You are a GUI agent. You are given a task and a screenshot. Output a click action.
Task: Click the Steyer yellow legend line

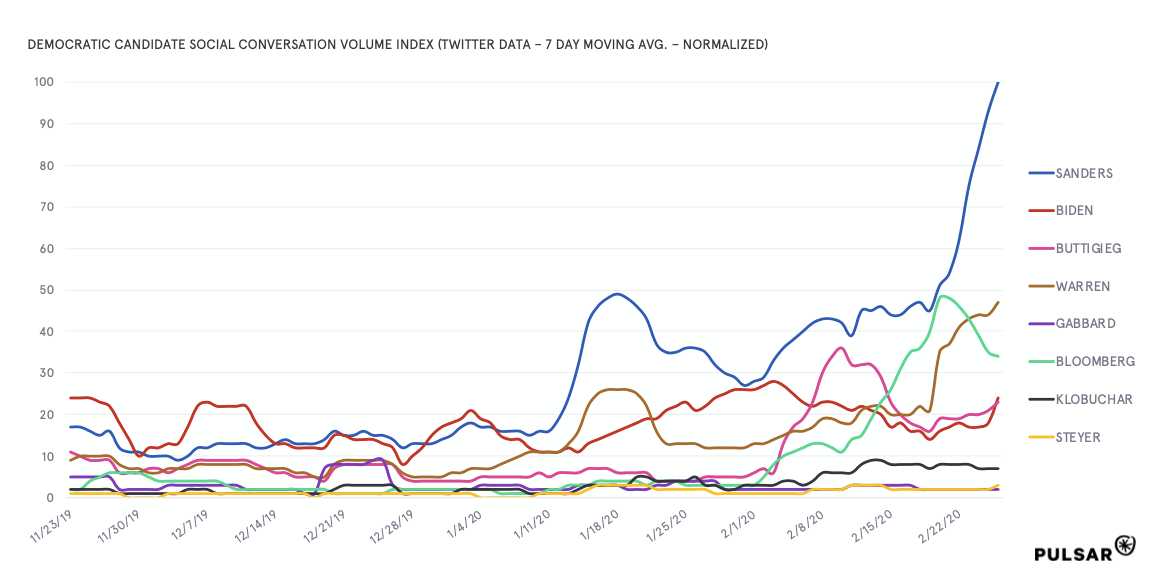1041,437
